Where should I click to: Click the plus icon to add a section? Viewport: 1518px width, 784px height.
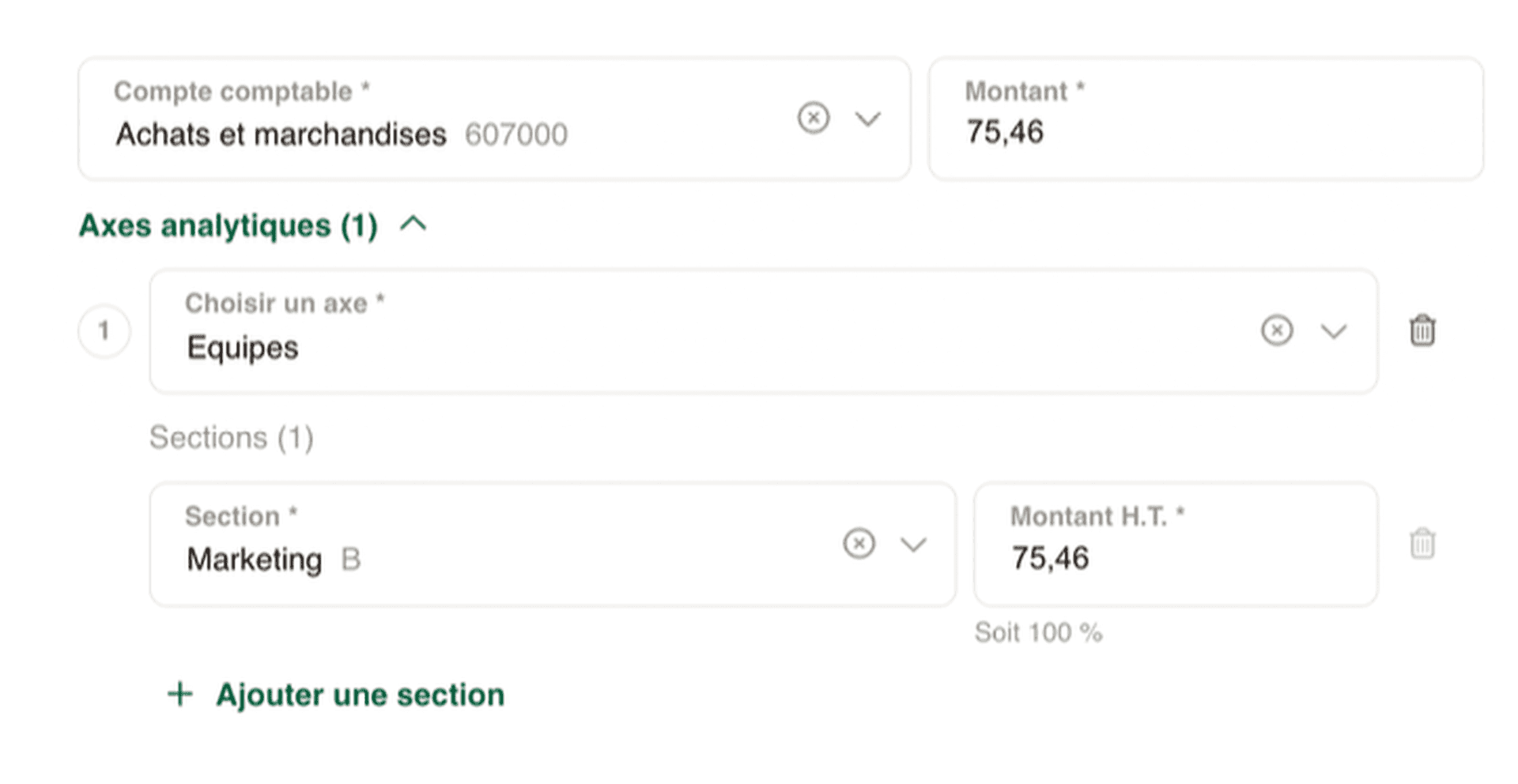coord(180,695)
